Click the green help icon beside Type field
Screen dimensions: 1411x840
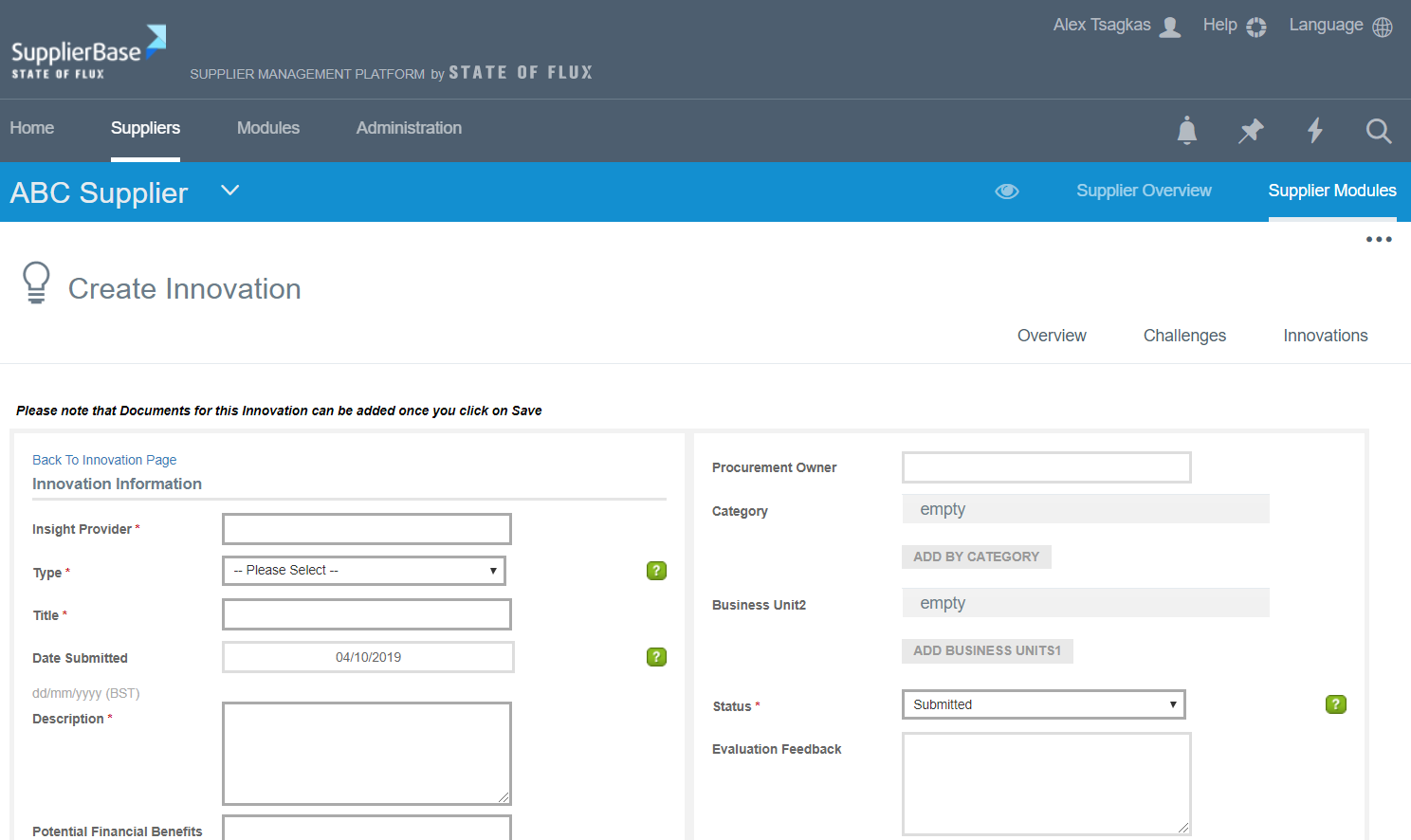656,570
